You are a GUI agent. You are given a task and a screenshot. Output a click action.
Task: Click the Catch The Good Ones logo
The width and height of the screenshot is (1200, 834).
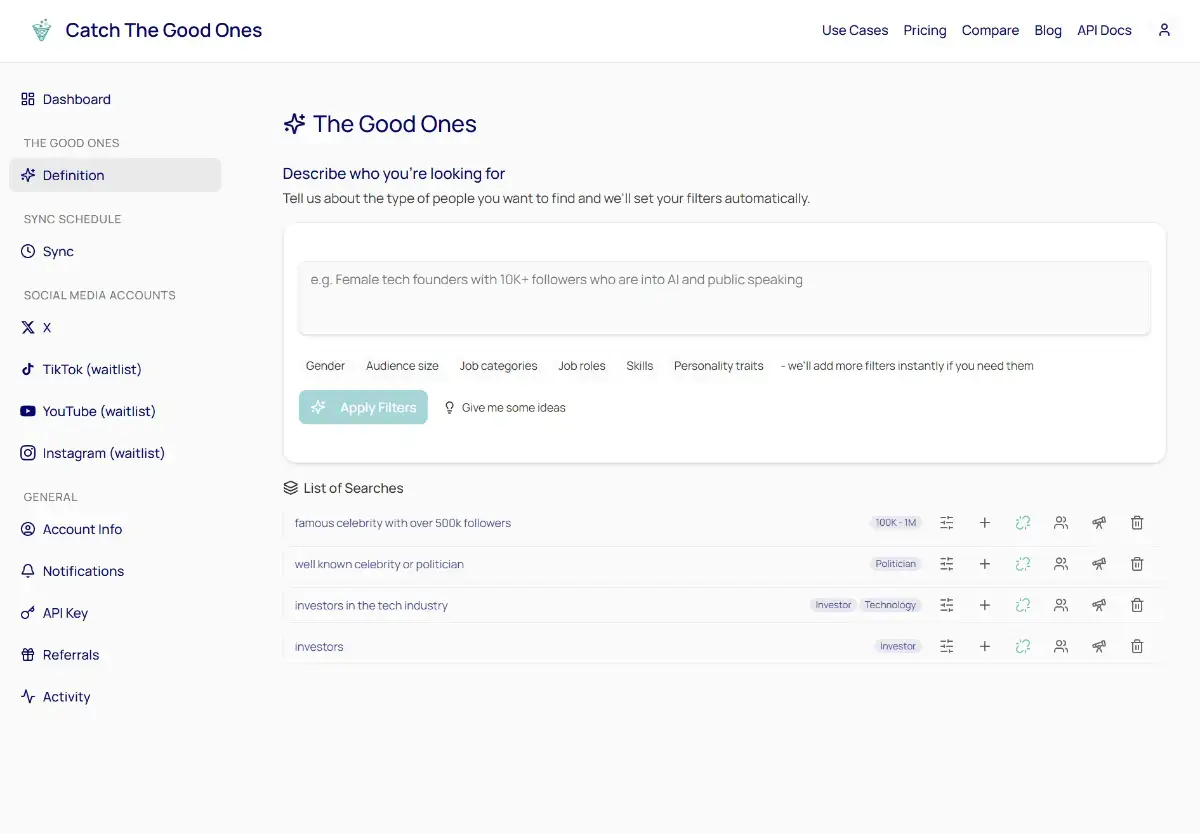click(146, 30)
